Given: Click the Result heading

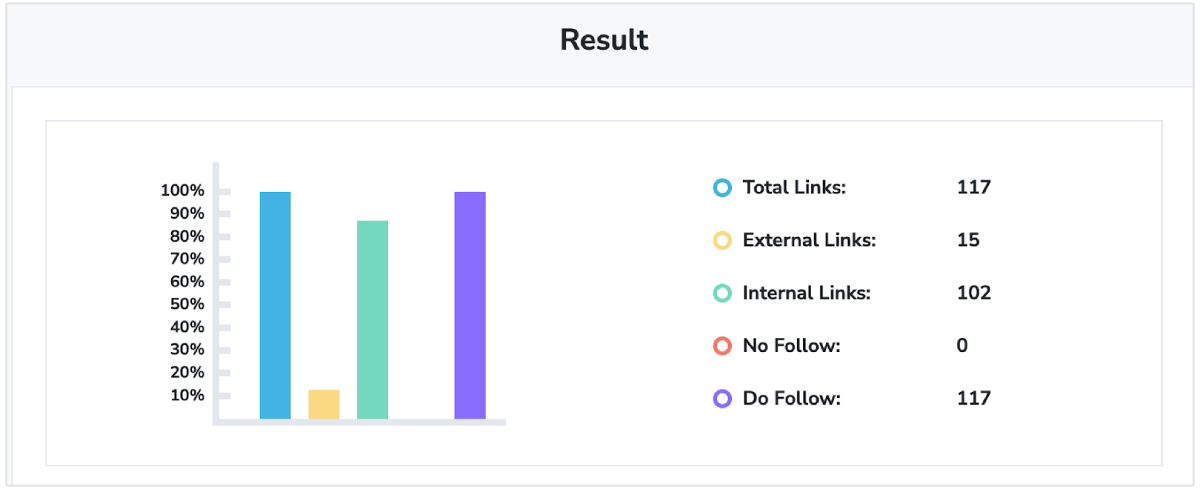Looking at the screenshot, I should (x=604, y=40).
